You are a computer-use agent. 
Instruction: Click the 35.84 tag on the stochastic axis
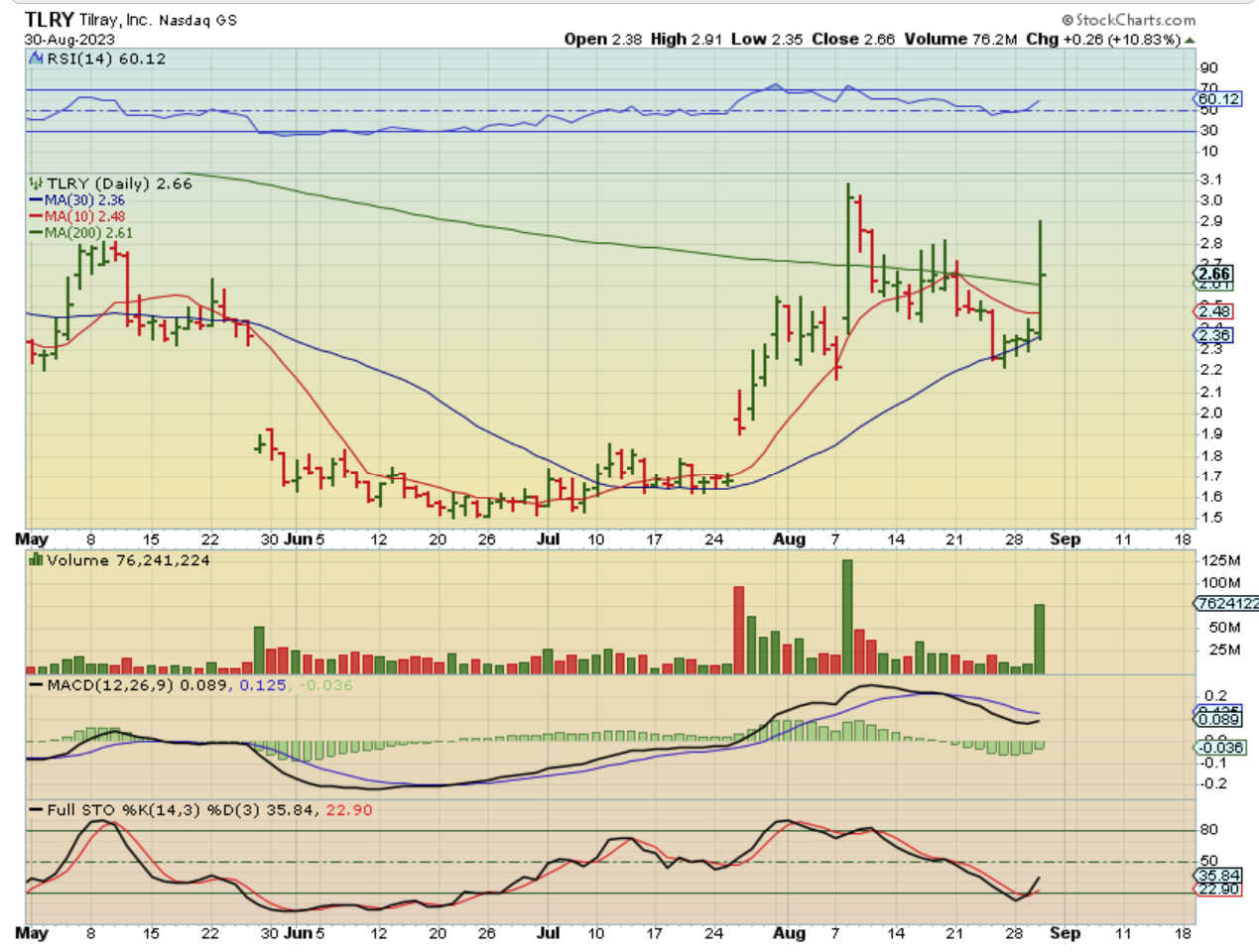[1219, 876]
